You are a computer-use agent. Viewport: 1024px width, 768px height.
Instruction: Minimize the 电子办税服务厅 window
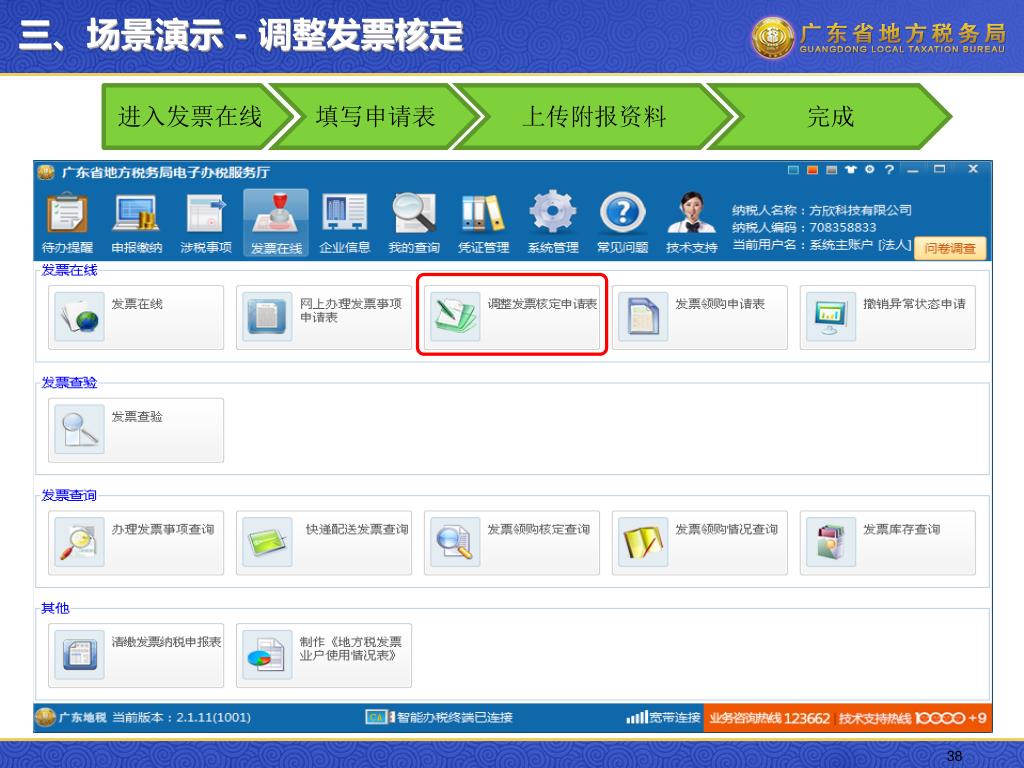coord(913,170)
